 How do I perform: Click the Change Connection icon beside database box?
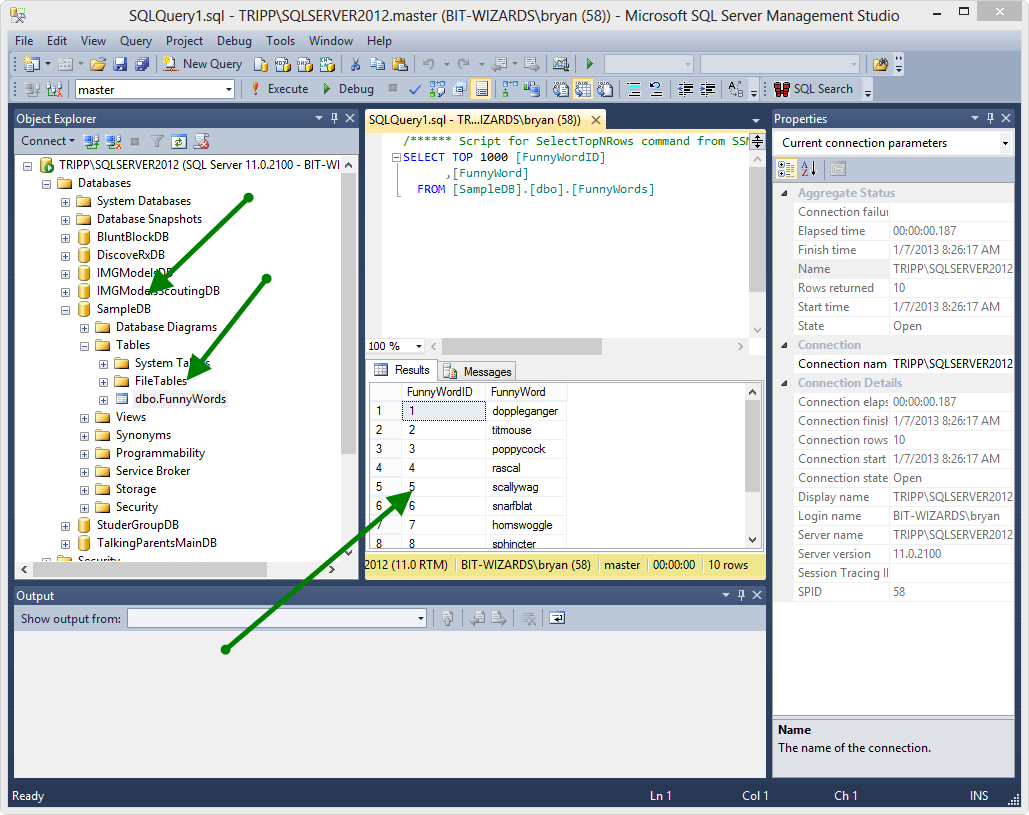(54, 89)
